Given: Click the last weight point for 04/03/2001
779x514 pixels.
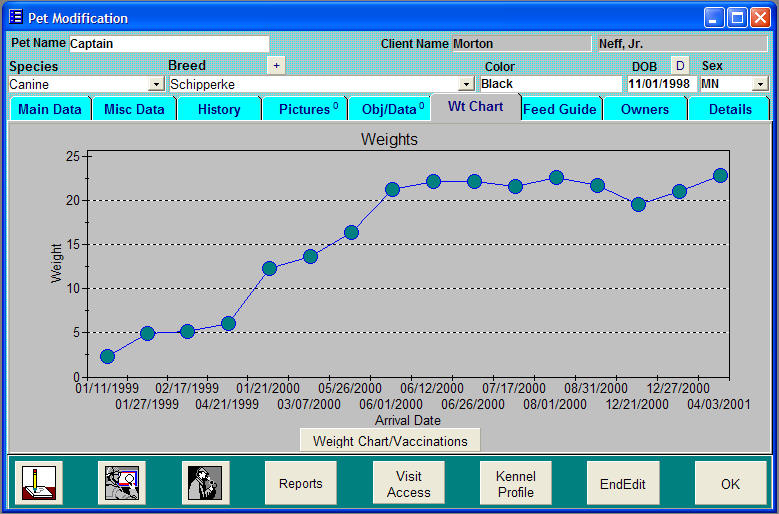Looking at the screenshot, I should pyautogui.click(x=719, y=175).
